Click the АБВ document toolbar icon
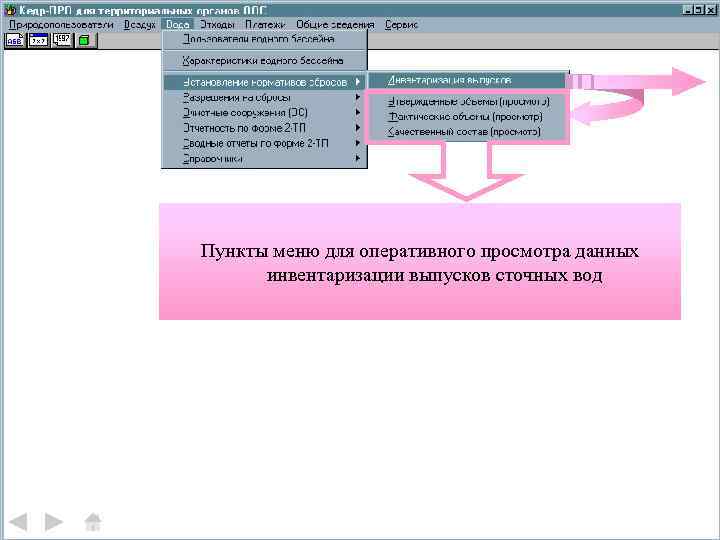Viewport: 720px width, 540px height. pyautogui.click(x=15, y=40)
